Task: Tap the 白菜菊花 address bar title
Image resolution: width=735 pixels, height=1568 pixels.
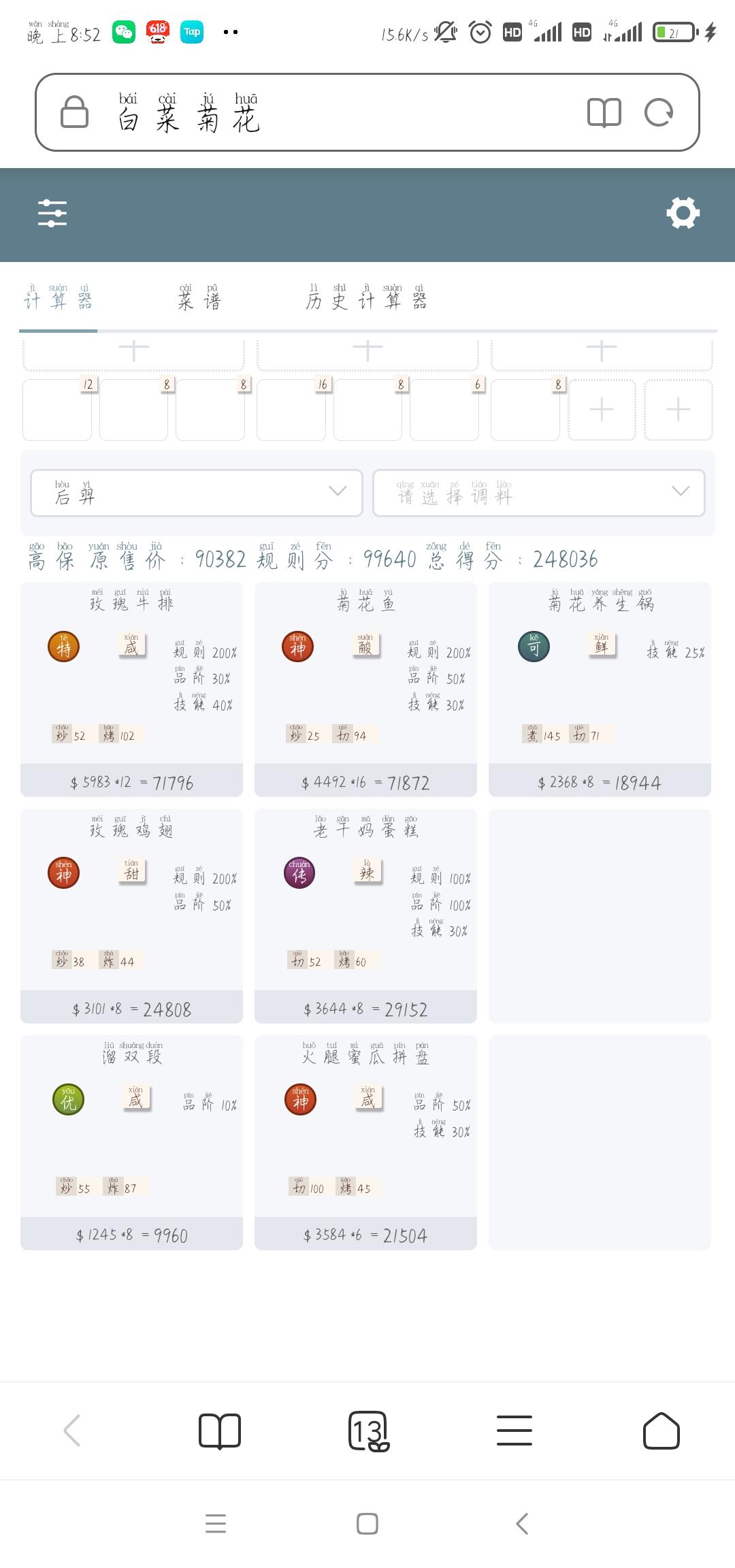Action: point(189,112)
